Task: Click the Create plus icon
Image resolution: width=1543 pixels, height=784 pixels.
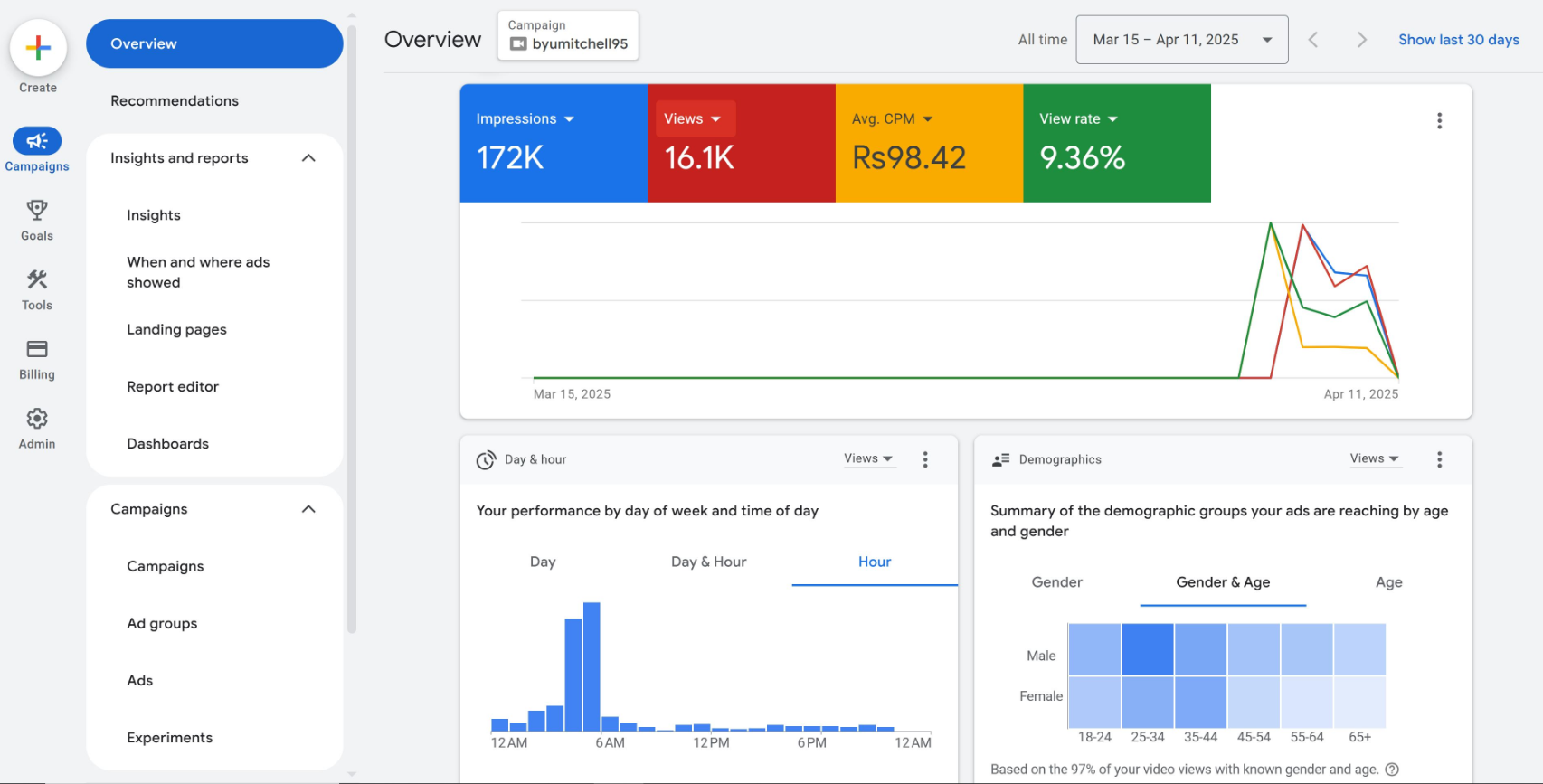Action: point(38,48)
